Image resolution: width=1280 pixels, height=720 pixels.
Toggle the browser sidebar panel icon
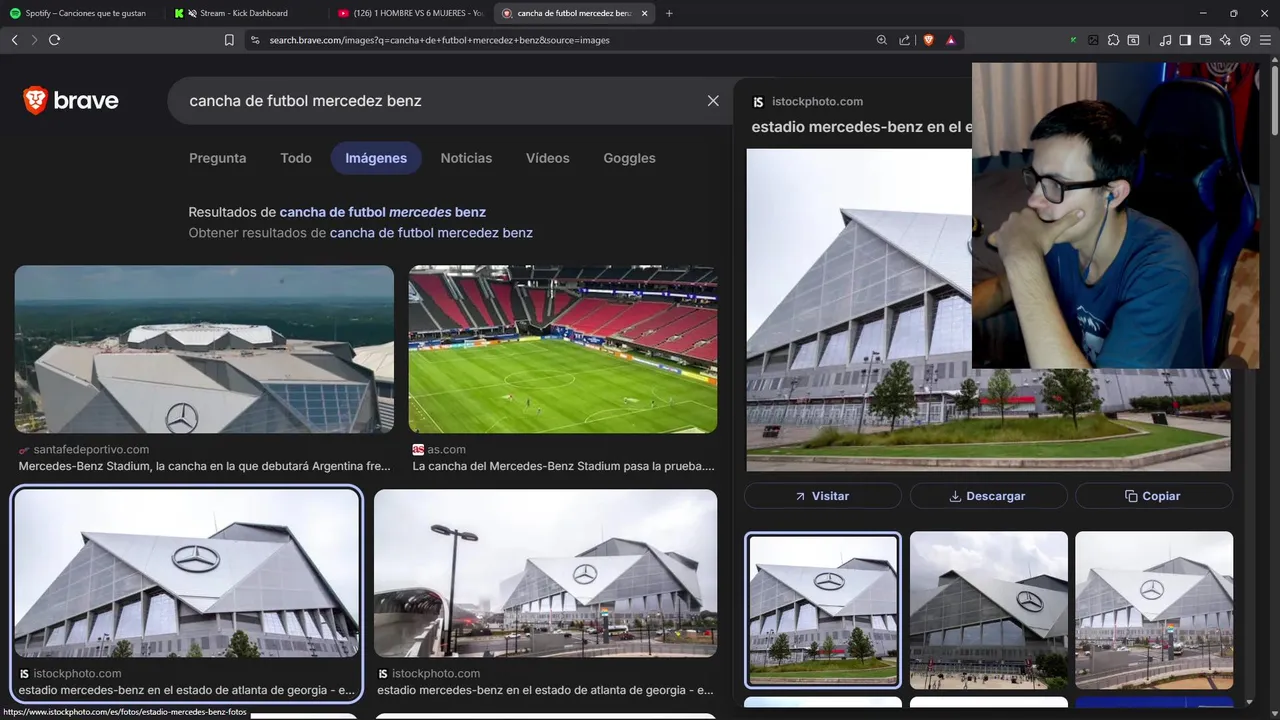pyautogui.click(x=1185, y=40)
